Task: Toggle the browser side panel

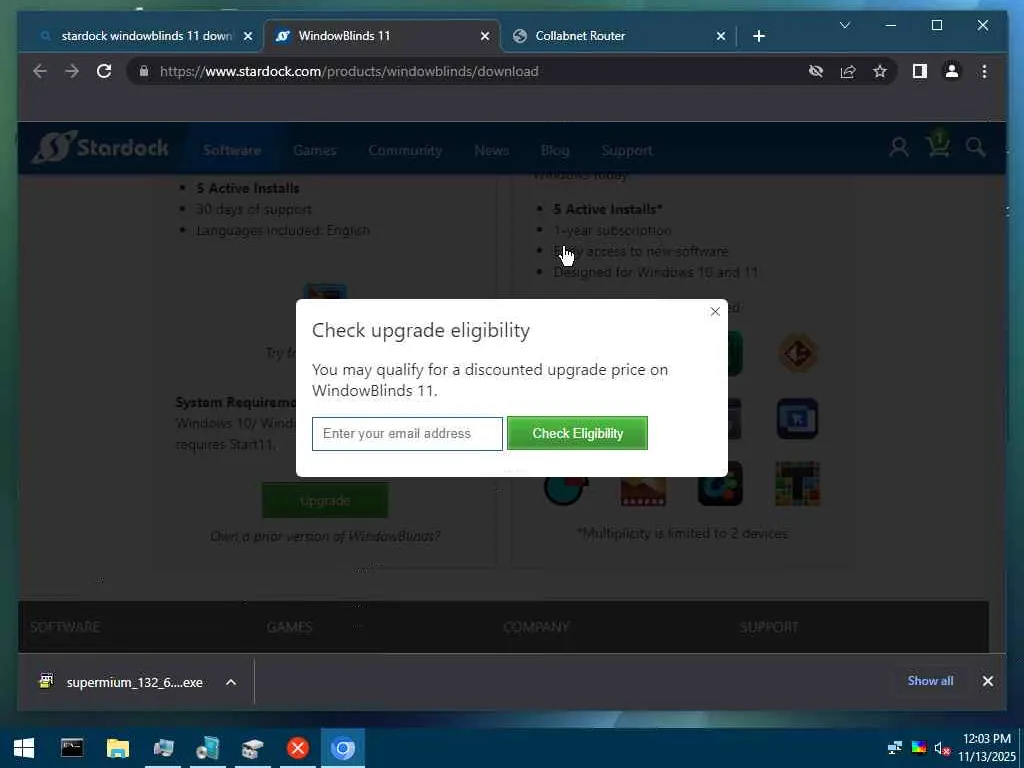Action: coord(920,71)
